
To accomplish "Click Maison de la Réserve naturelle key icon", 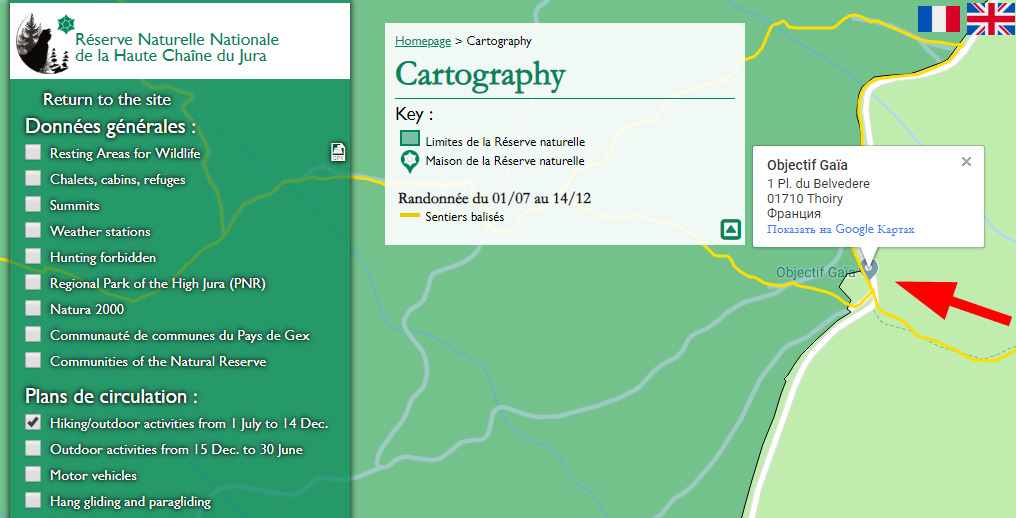I will [x=410, y=161].
